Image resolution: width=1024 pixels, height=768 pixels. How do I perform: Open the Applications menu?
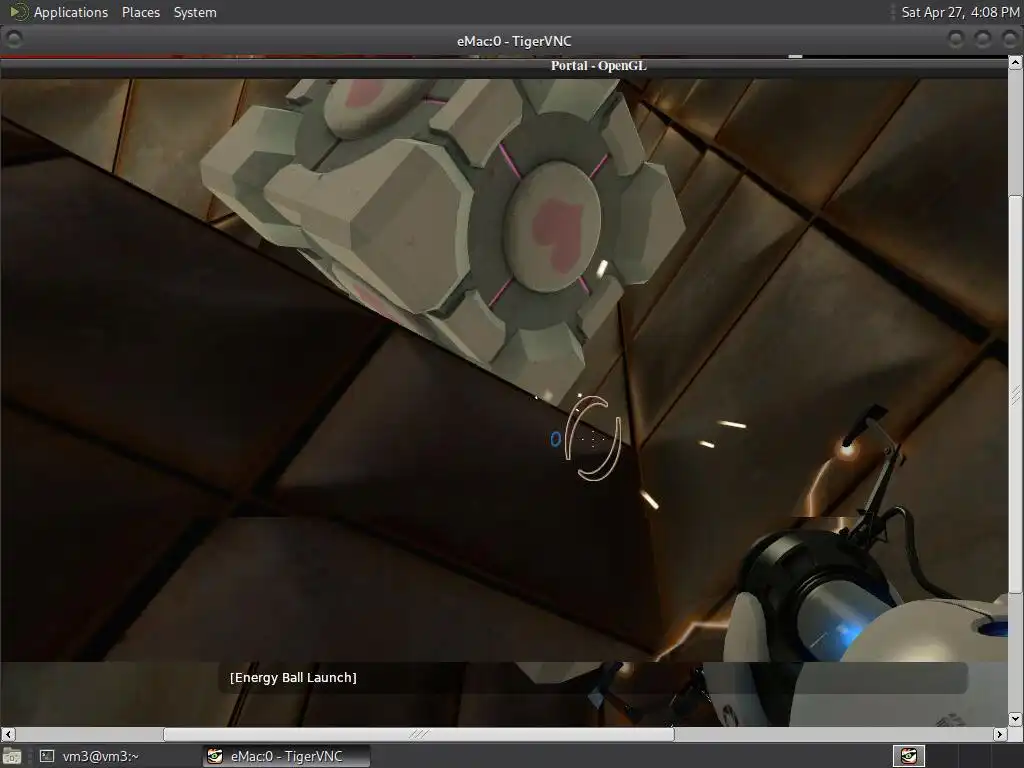point(71,12)
